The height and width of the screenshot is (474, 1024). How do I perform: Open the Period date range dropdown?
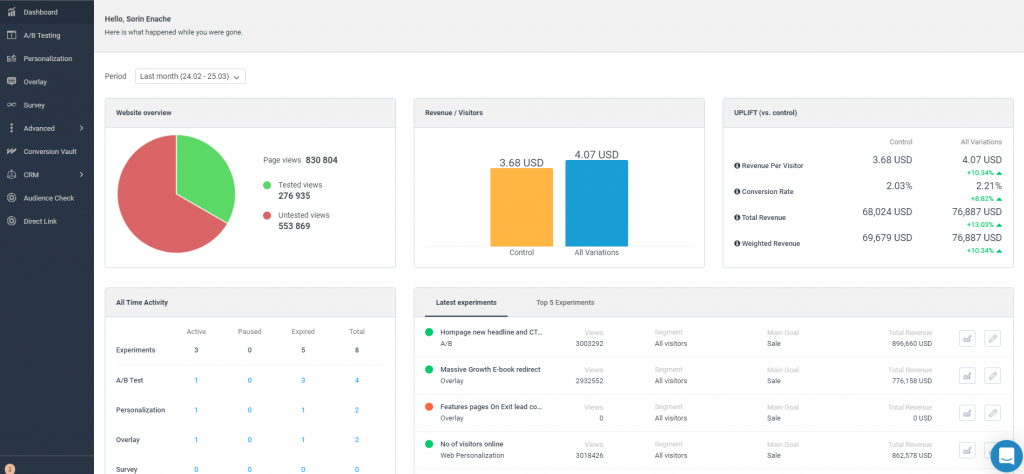coord(190,76)
